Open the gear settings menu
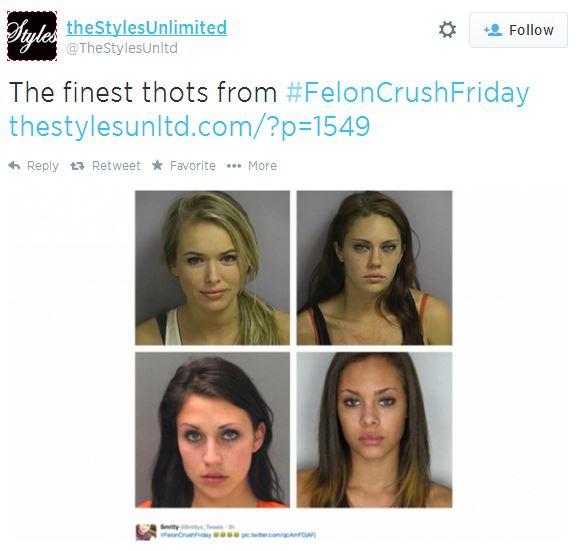 pos(447,30)
